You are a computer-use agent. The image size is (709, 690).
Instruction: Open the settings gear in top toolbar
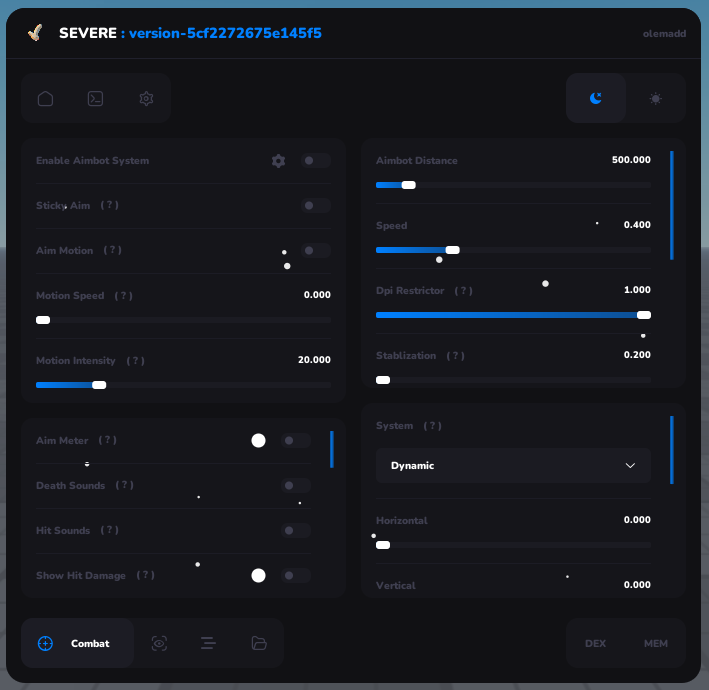[x=146, y=99]
